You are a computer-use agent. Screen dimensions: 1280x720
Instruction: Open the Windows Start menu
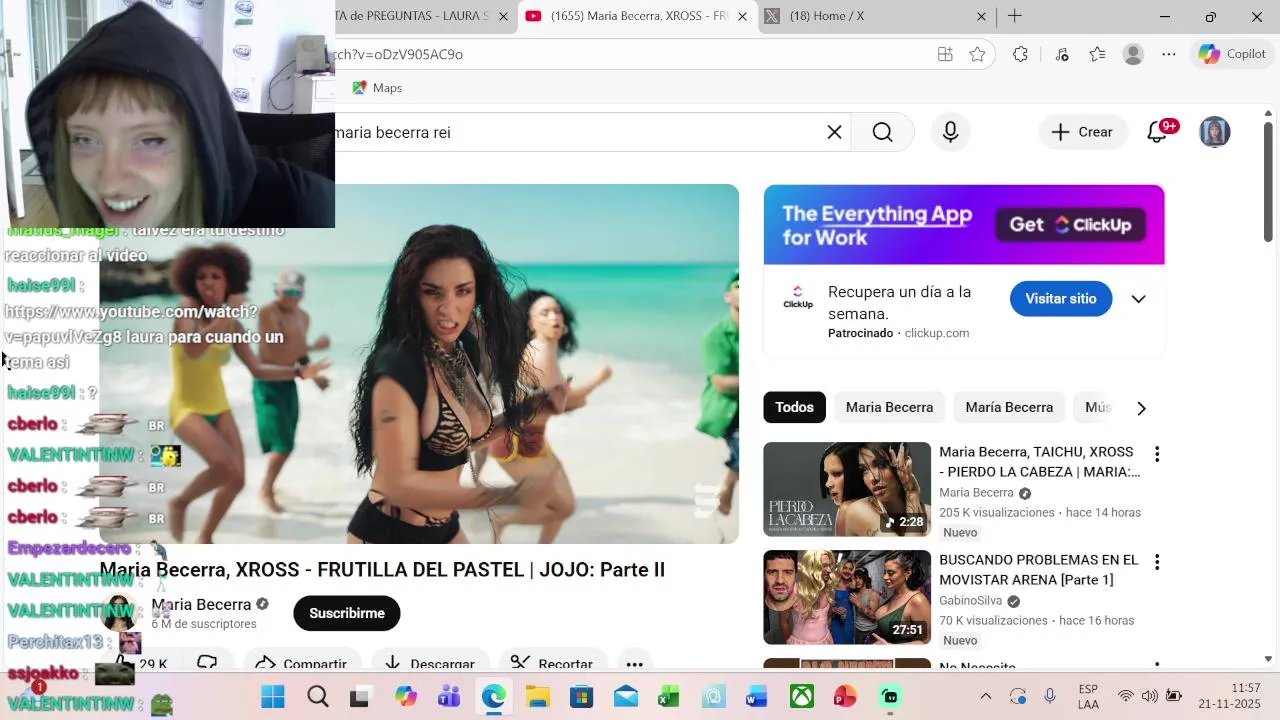click(272, 696)
